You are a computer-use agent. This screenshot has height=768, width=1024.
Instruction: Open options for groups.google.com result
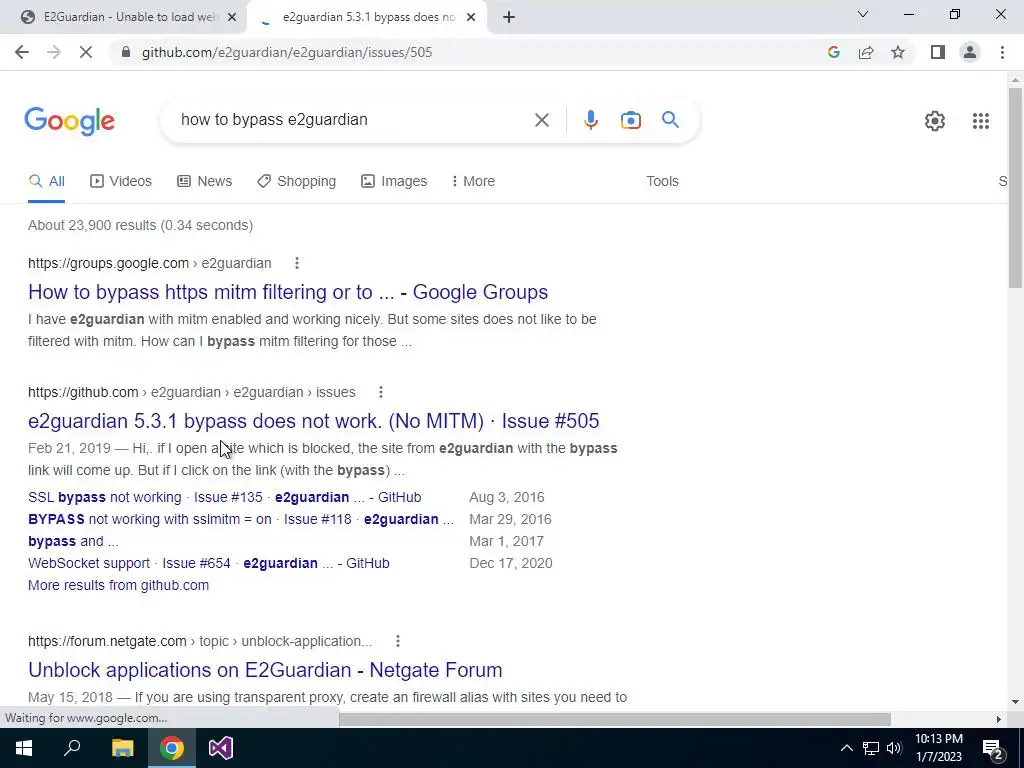(x=296, y=263)
